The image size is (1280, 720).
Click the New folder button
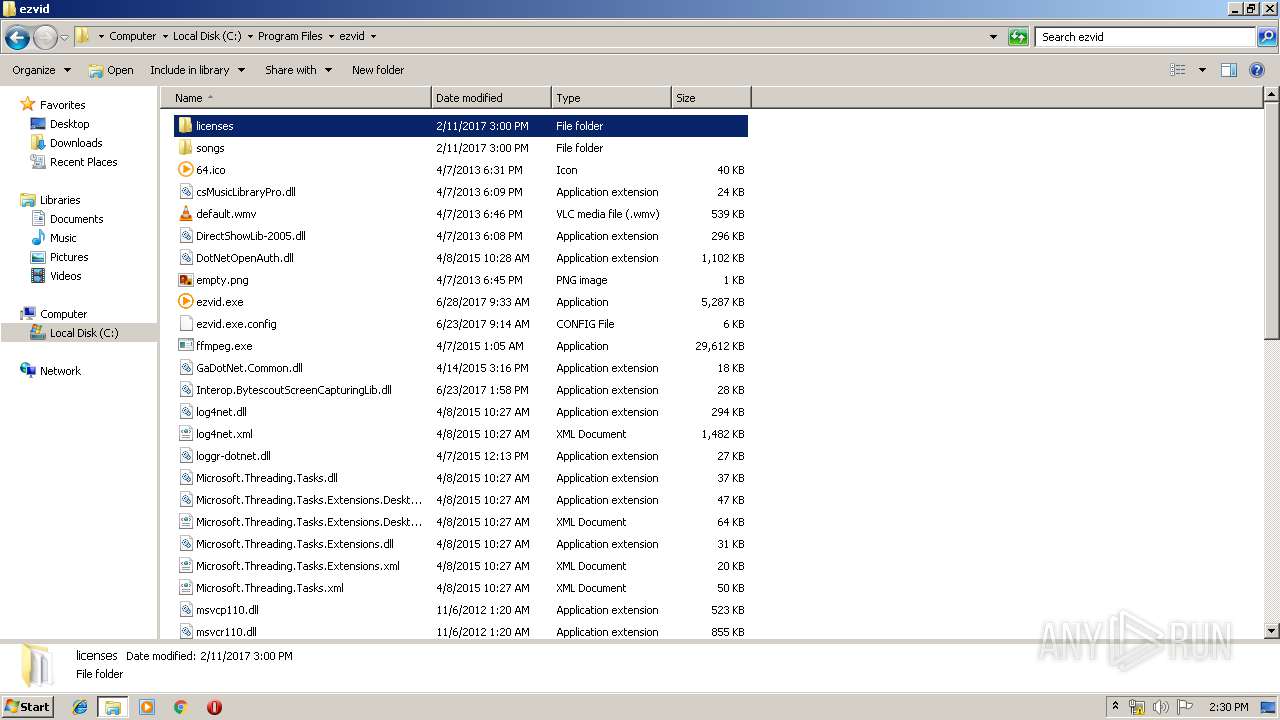(x=378, y=70)
